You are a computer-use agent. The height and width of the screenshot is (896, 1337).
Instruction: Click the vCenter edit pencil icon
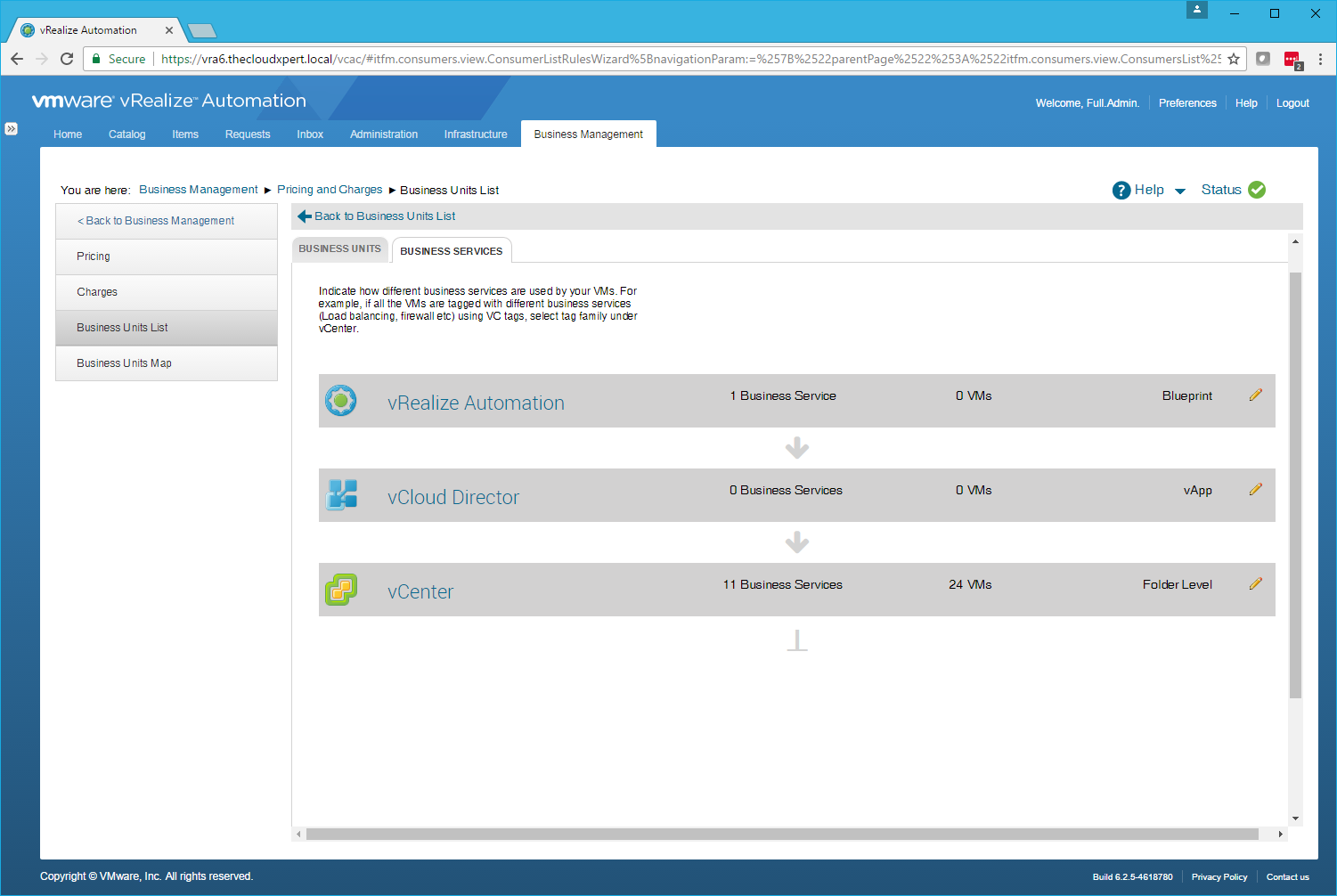(1255, 584)
